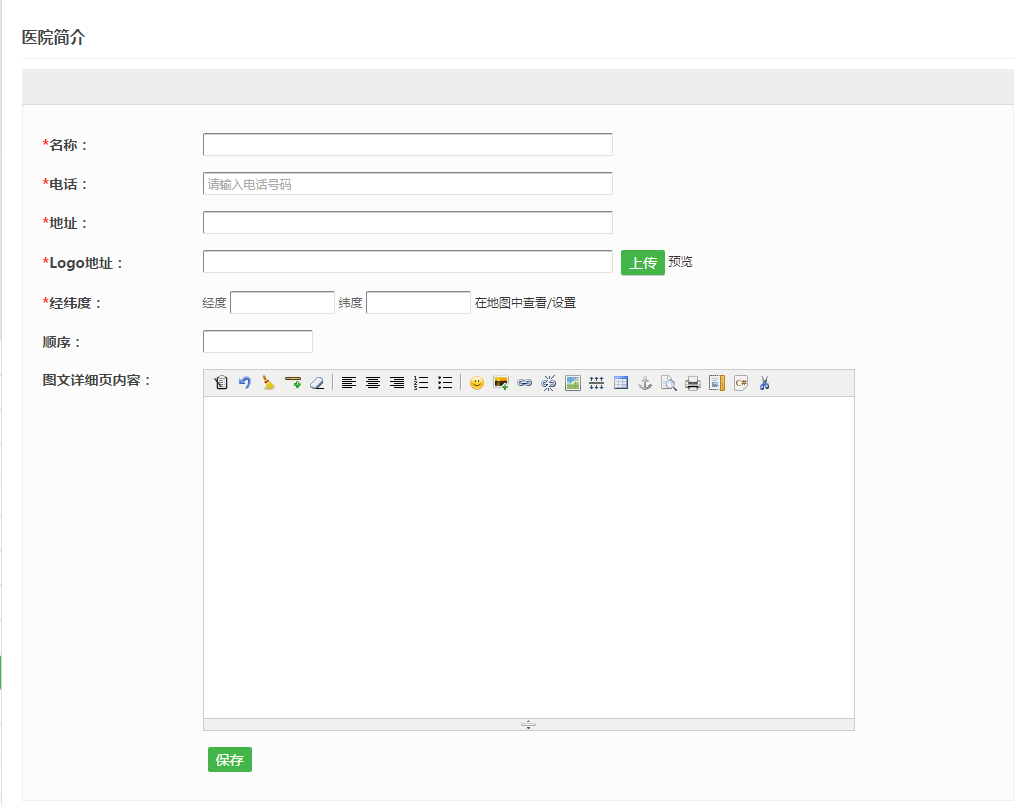Click the print icon in editor toolbar

pyautogui.click(x=693, y=383)
